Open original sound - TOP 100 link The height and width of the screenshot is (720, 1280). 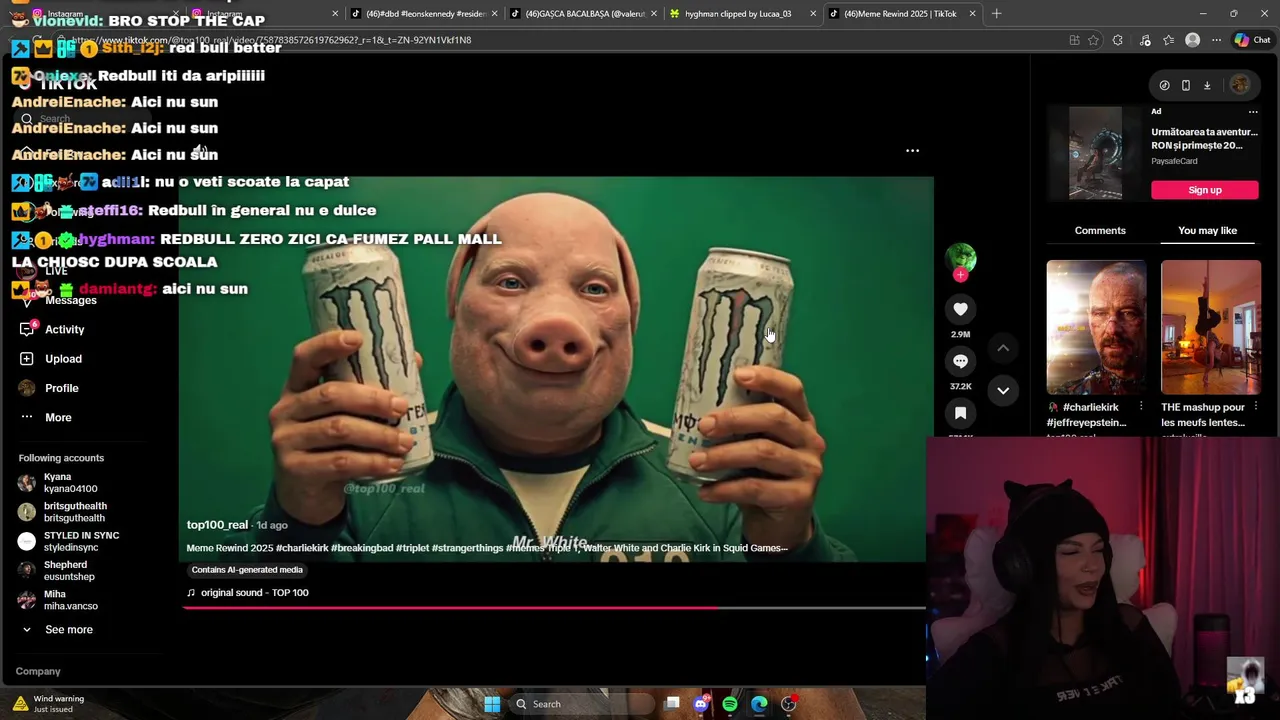tap(248, 593)
